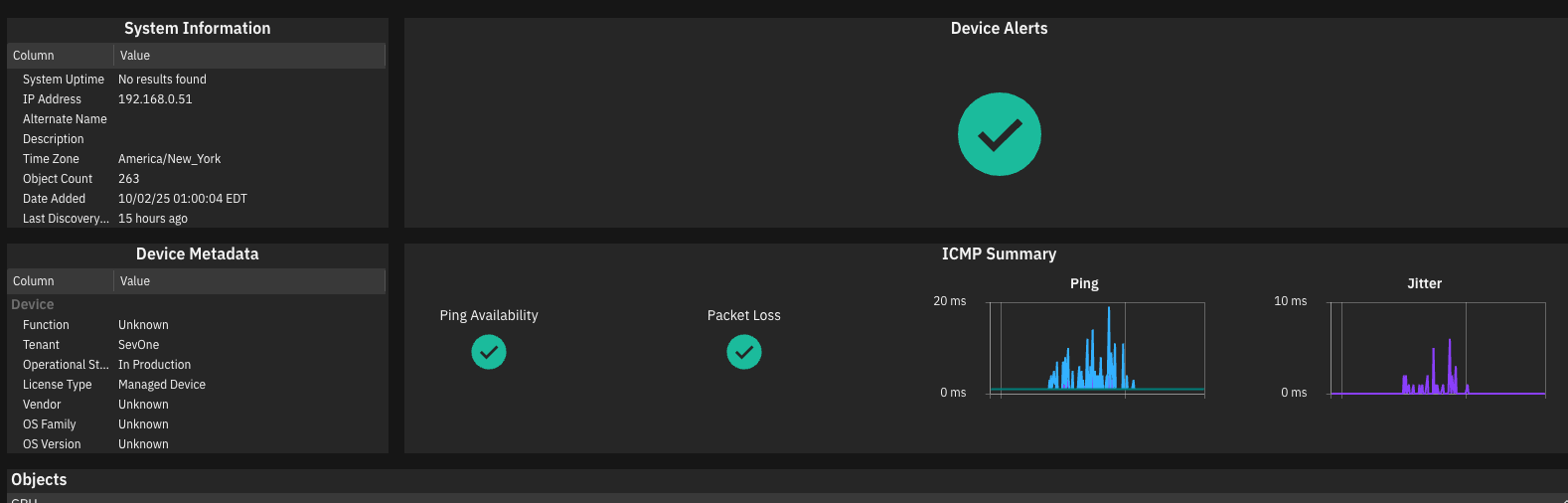The height and width of the screenshot is (503, 1568).
Task: Sort Device Metadata by Column header
Action: click(34, 281)
